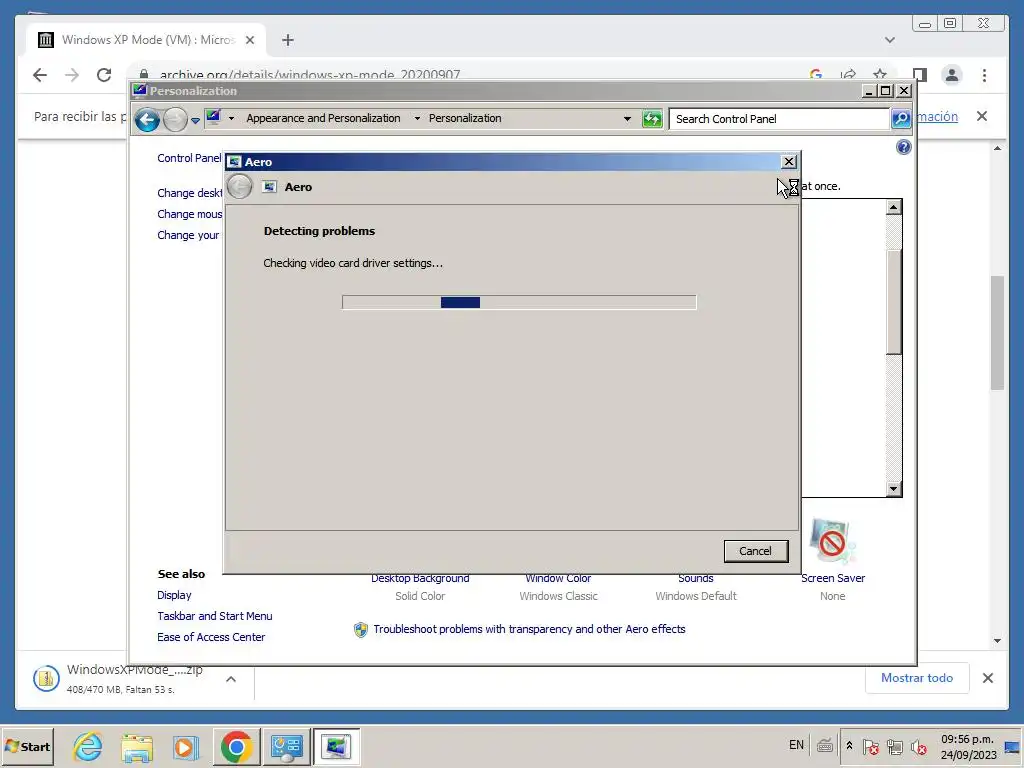The height and width of the screenshot is (768, 1024).
Task: Open Change your account picture link
Action: [188, 234]
